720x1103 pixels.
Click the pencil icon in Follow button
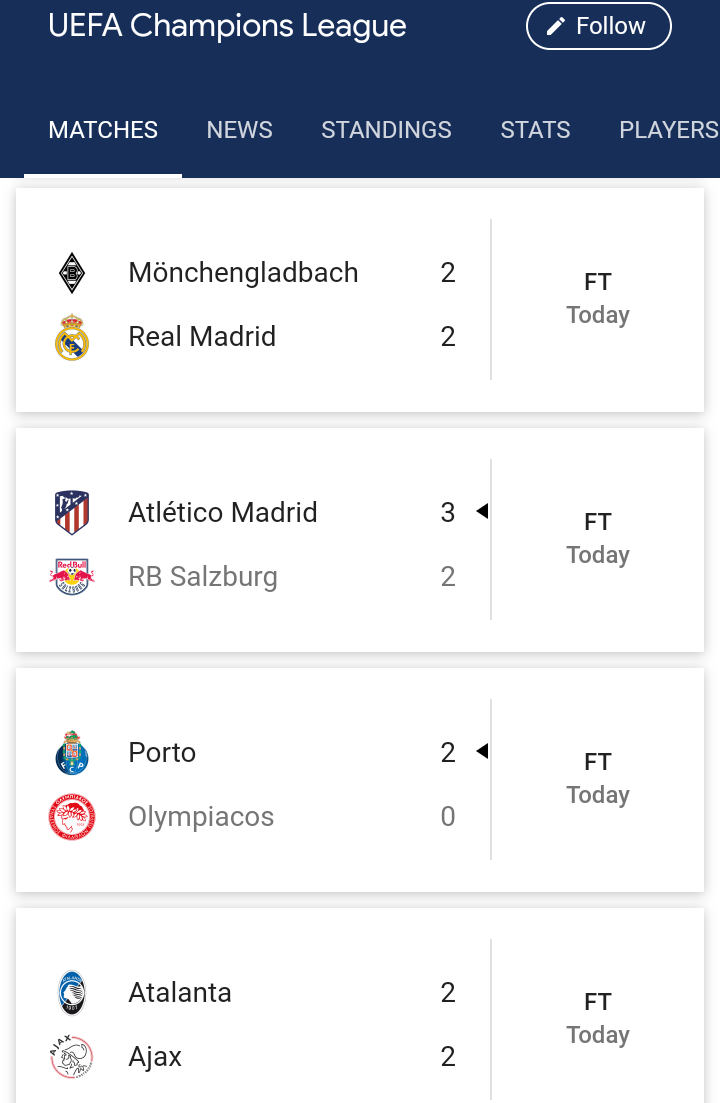(x=555, y=27)
